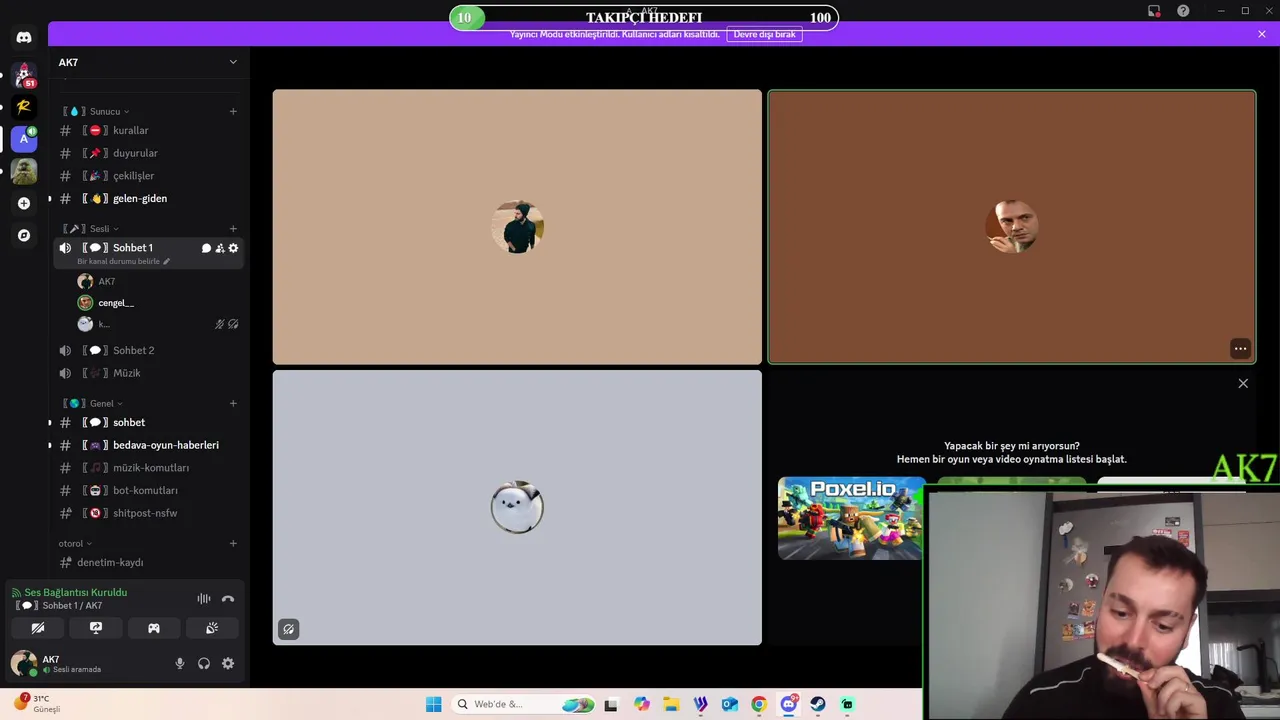1280x720 pixels.
Task: Add a server with plus icon
Action: (24, 203)
